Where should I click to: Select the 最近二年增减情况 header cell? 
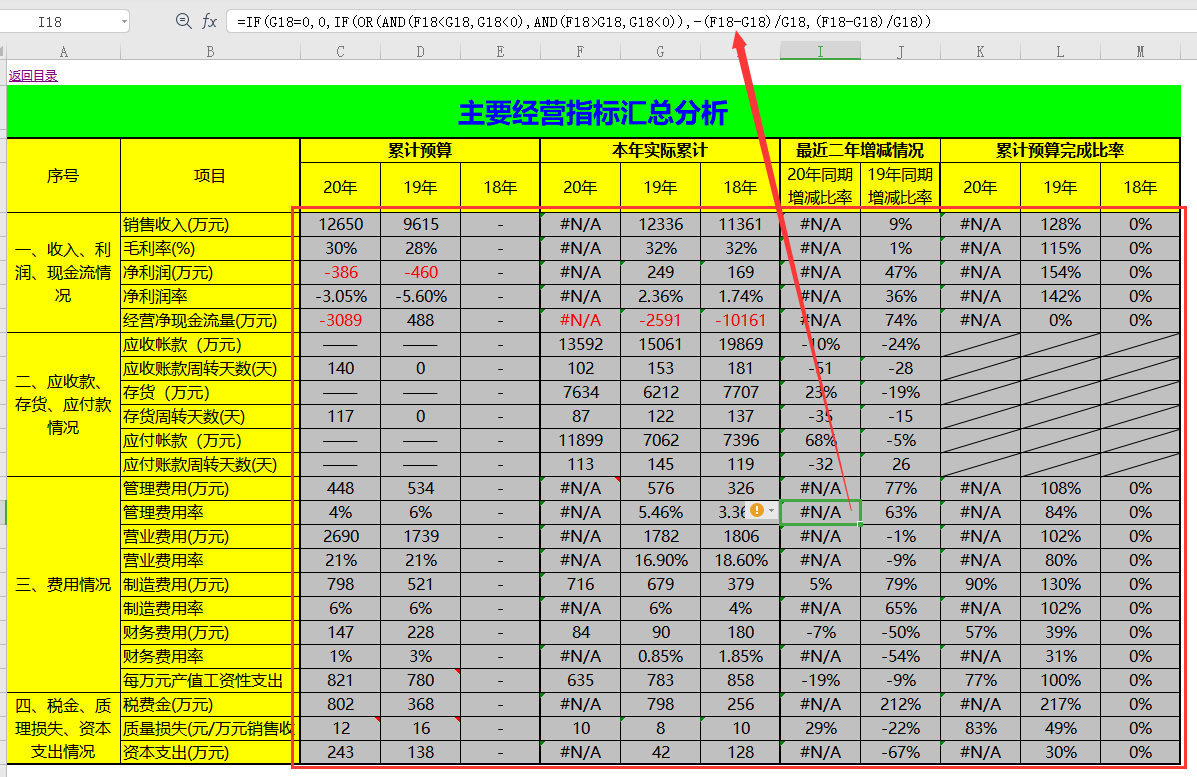(x=860, y=150)
